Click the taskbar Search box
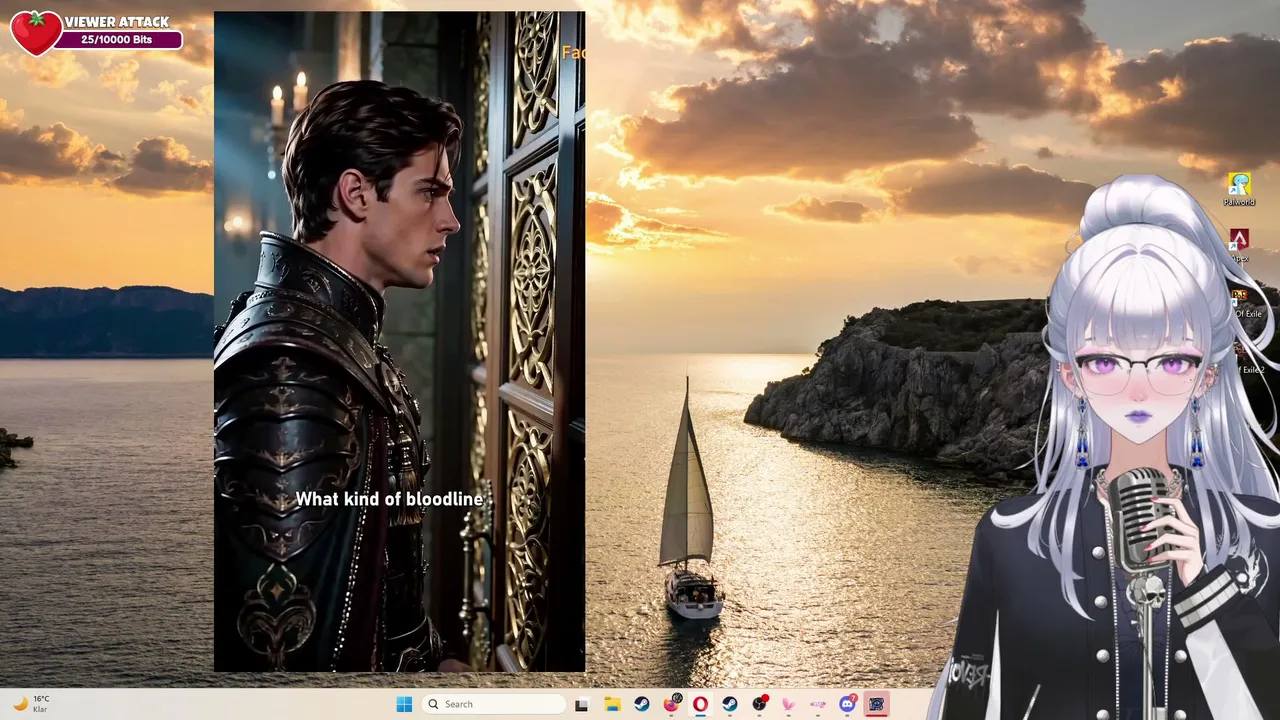This screenshot has width=1280, height=720. click(493, 704)
